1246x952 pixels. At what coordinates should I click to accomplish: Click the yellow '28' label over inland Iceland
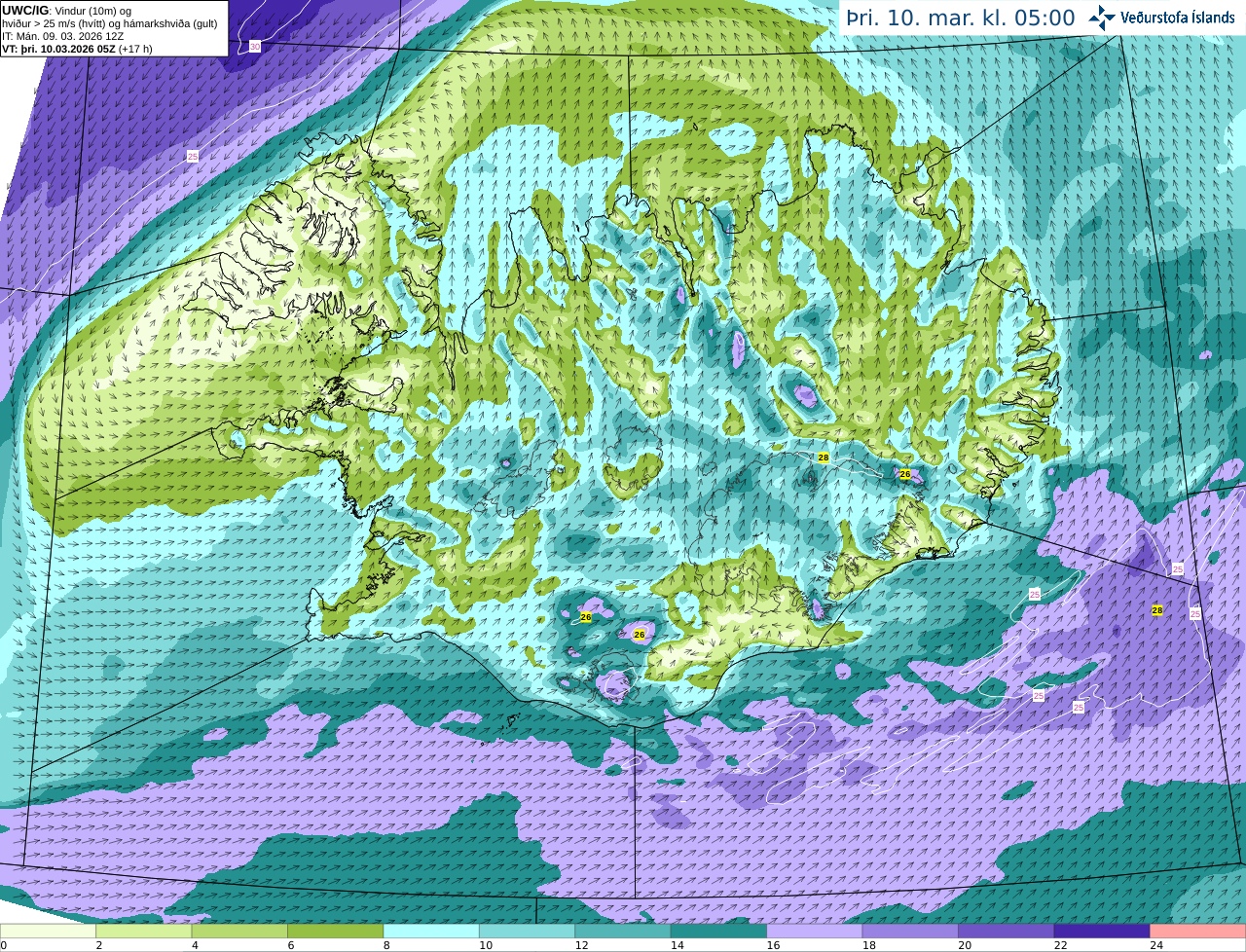tap(824, 457)
